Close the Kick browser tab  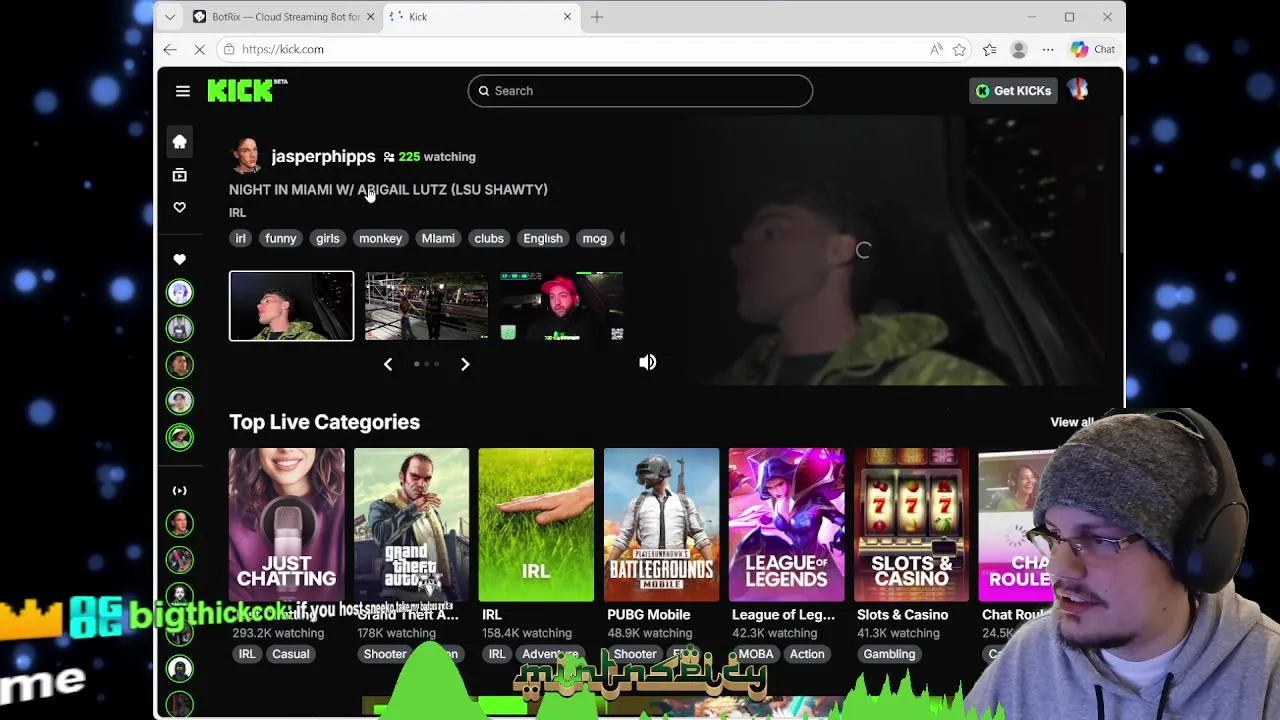[x=567, y=17]
